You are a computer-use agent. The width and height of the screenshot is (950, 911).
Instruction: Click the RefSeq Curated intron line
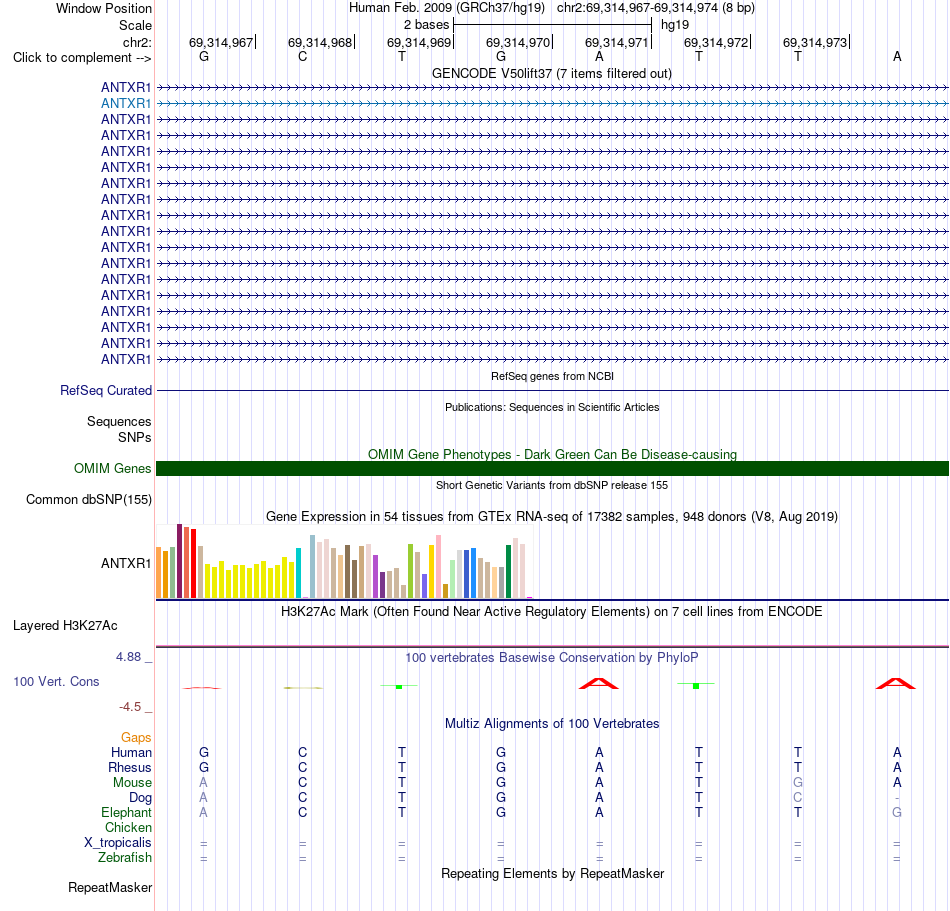(x=552, y=391)
